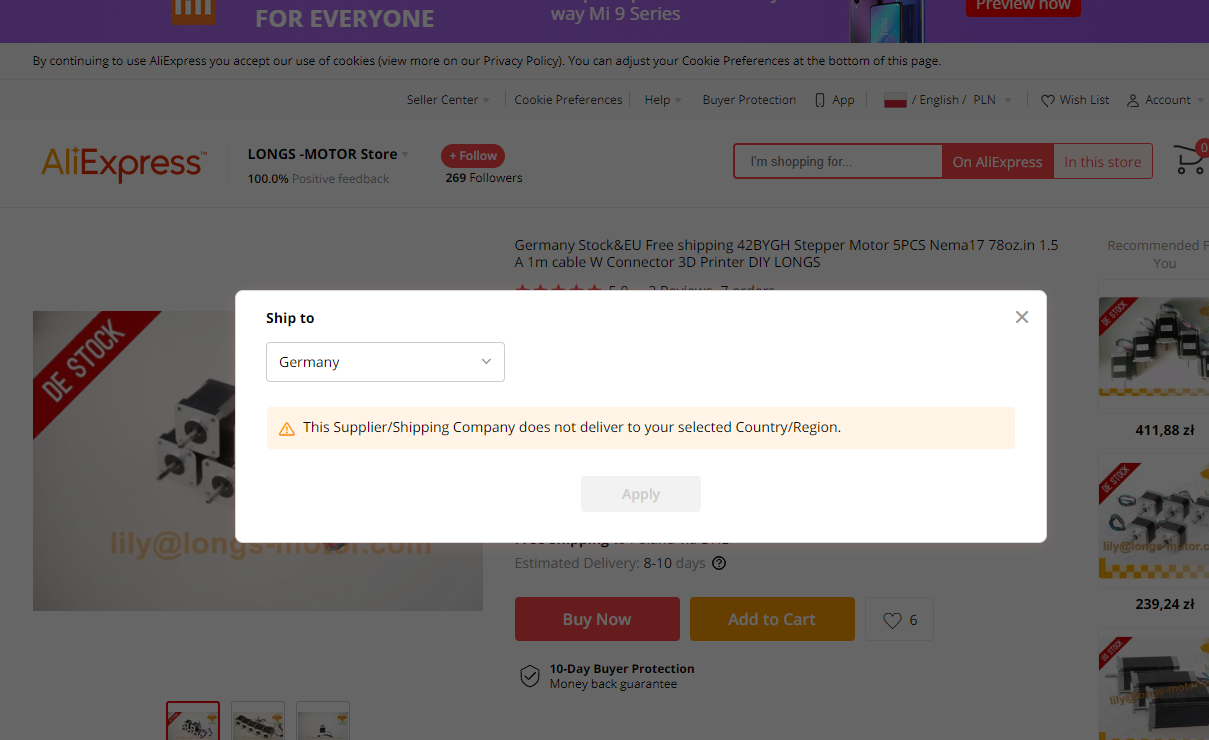The width and height of the screenshot is (1209, 740).
Task: Click 100.0% Positive feedback text
Action: tap(319, 179)
